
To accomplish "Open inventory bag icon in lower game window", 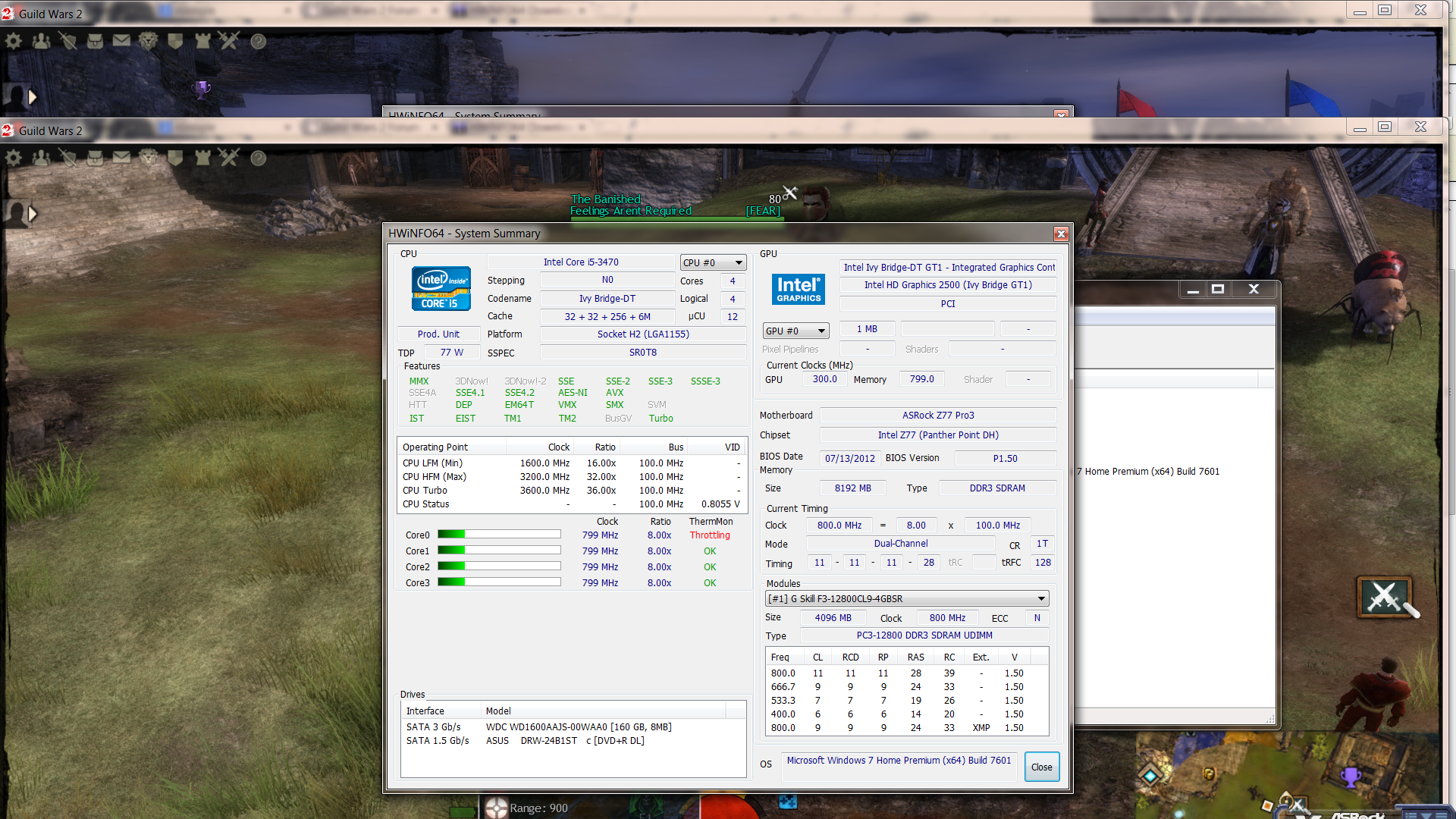I will 95,158.
